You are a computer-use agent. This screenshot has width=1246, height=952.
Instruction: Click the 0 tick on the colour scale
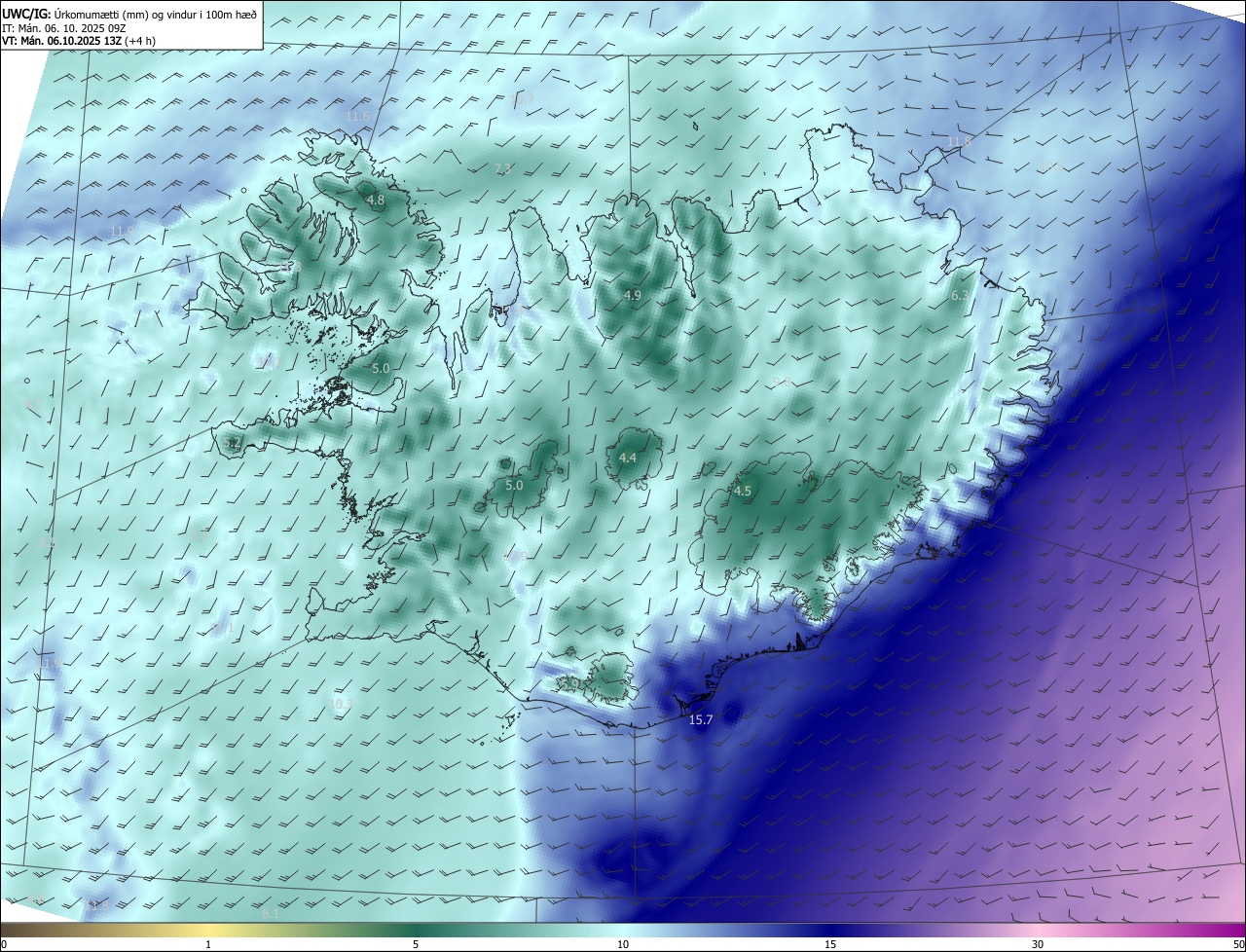(3, 944)
